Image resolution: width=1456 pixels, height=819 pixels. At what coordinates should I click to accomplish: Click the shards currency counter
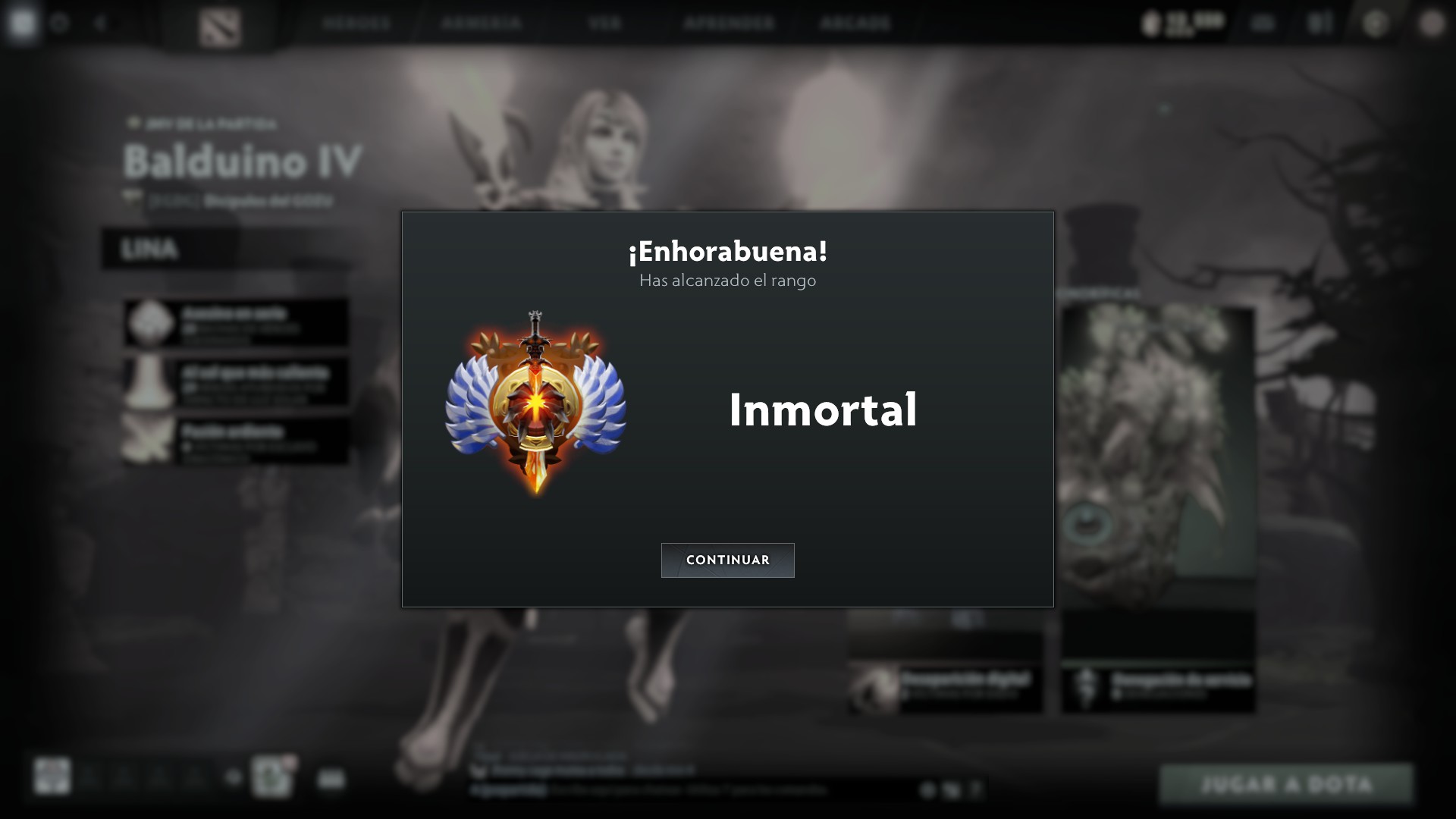tap(1183, 24)
